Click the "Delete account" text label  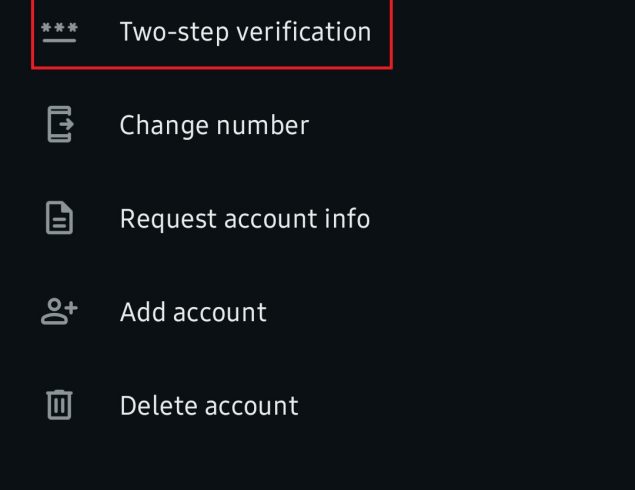(x=209, y=406)
